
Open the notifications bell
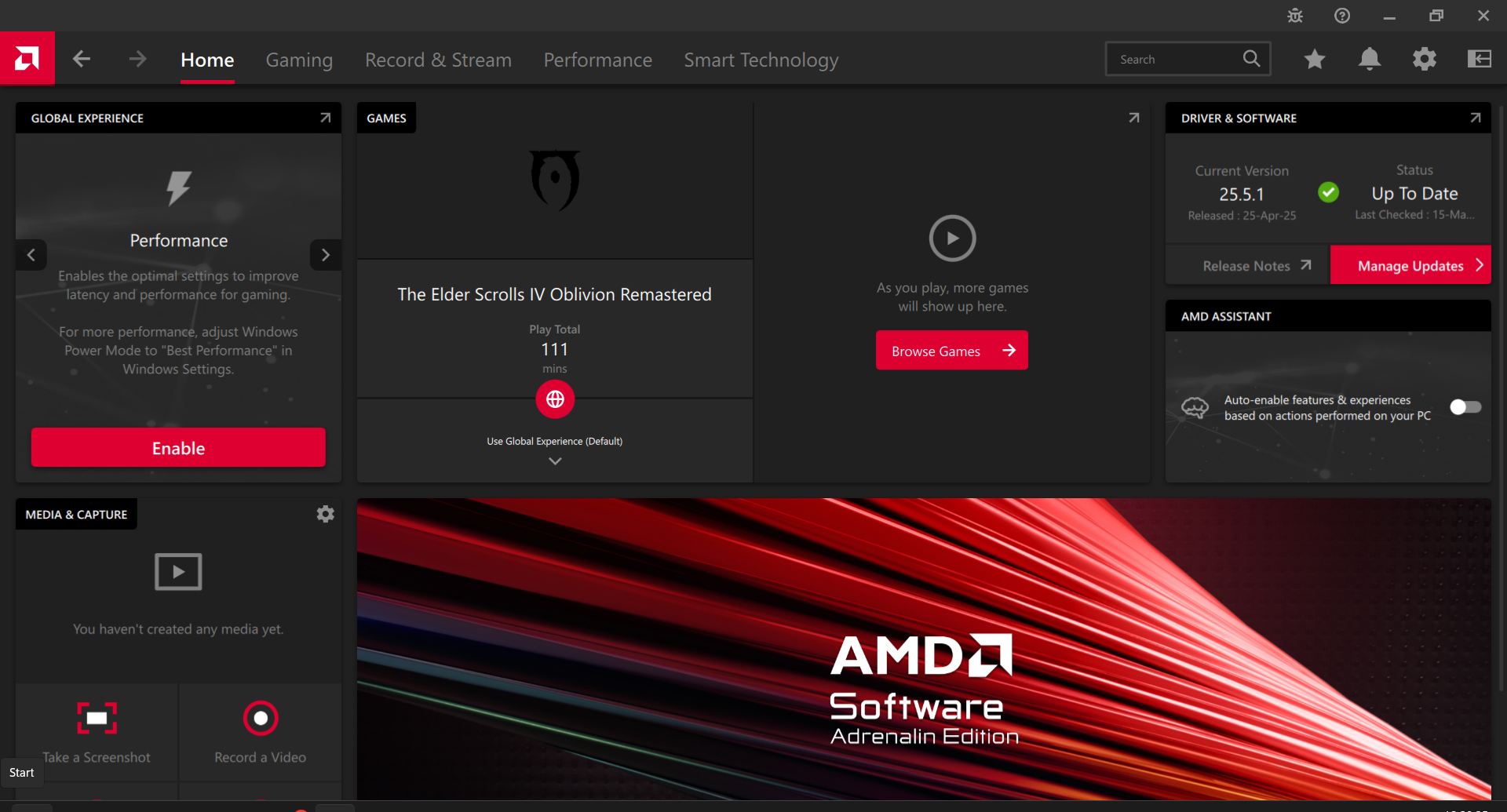pos(1370,59)
